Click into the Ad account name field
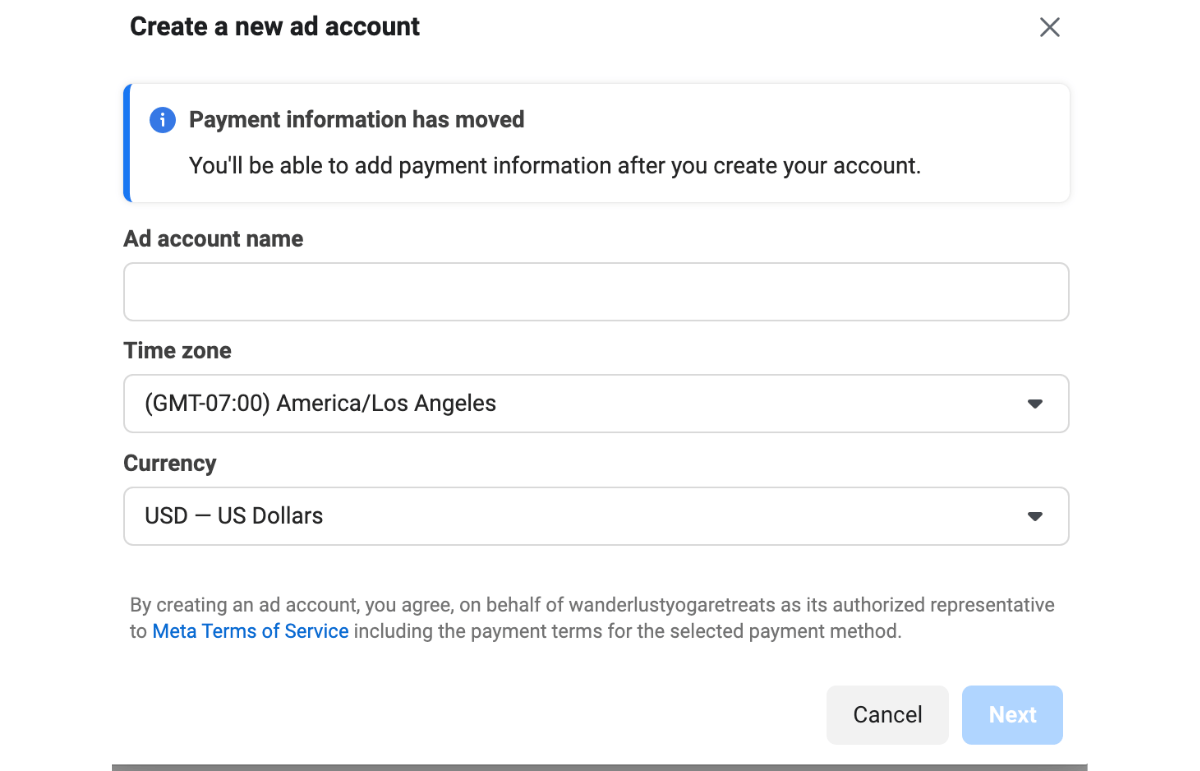 click(596, 292)
